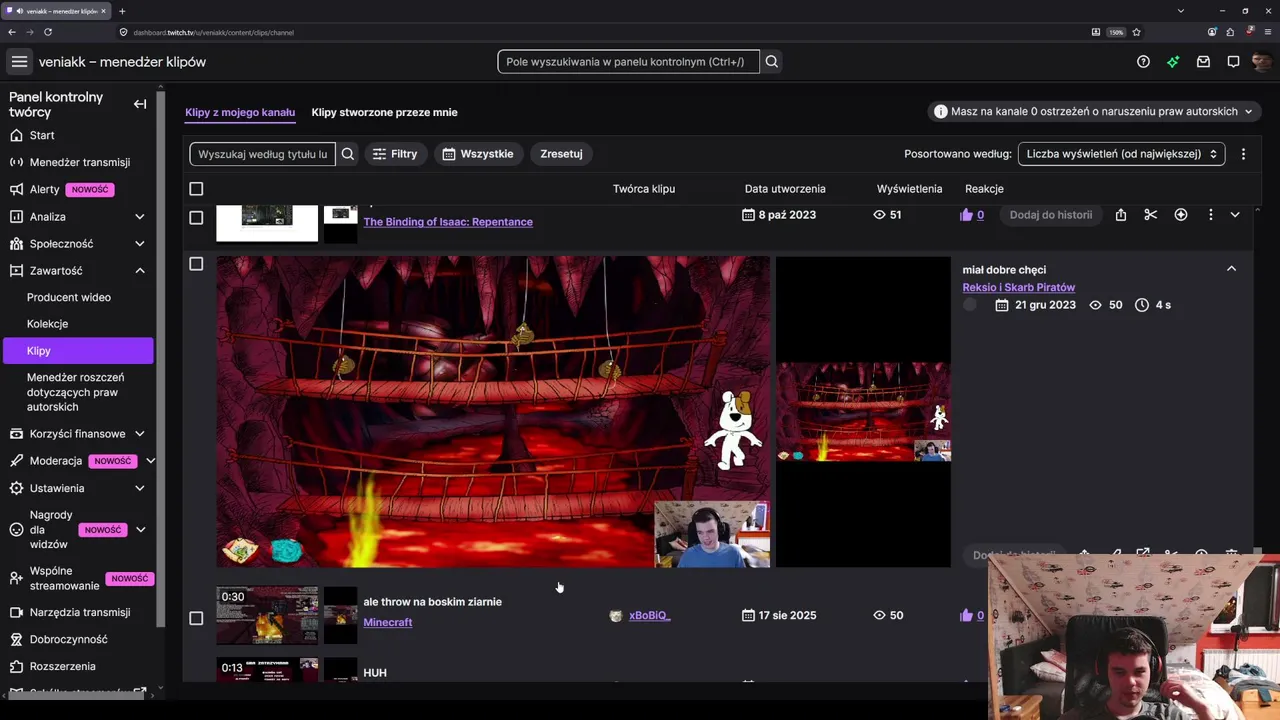Open the browser extensions icon

[x=1229, y=32]
